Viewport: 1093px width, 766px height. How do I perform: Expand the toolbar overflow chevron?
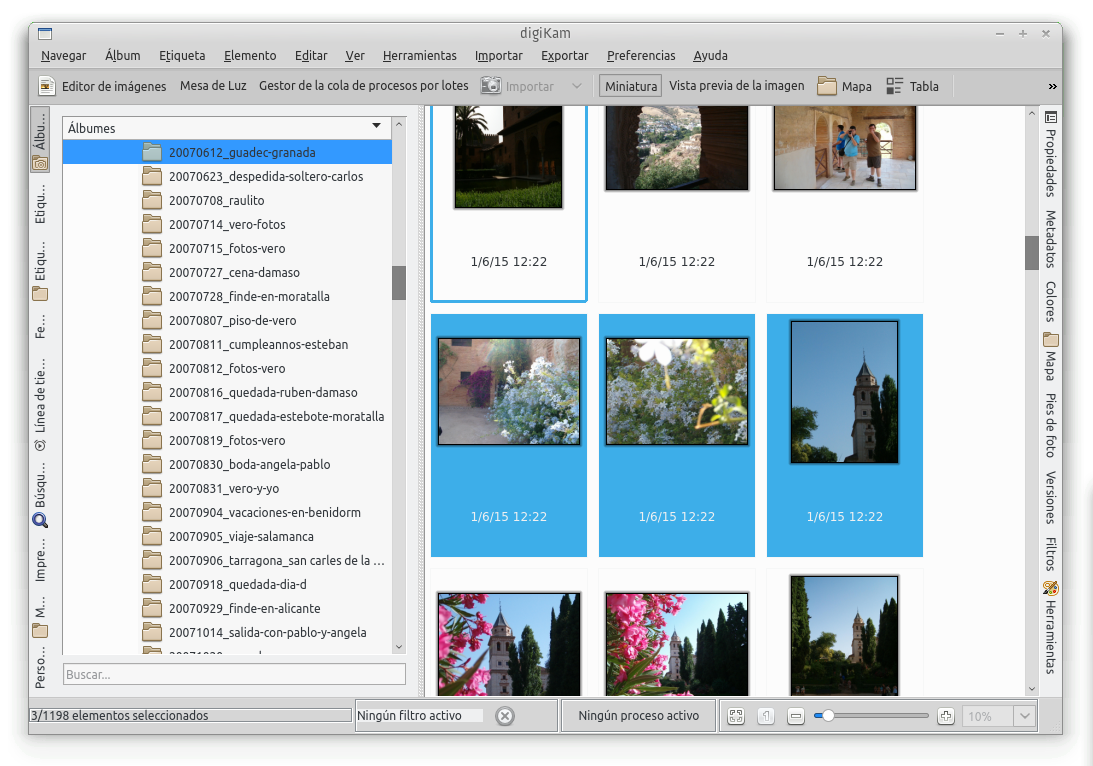pos(1052,86)
